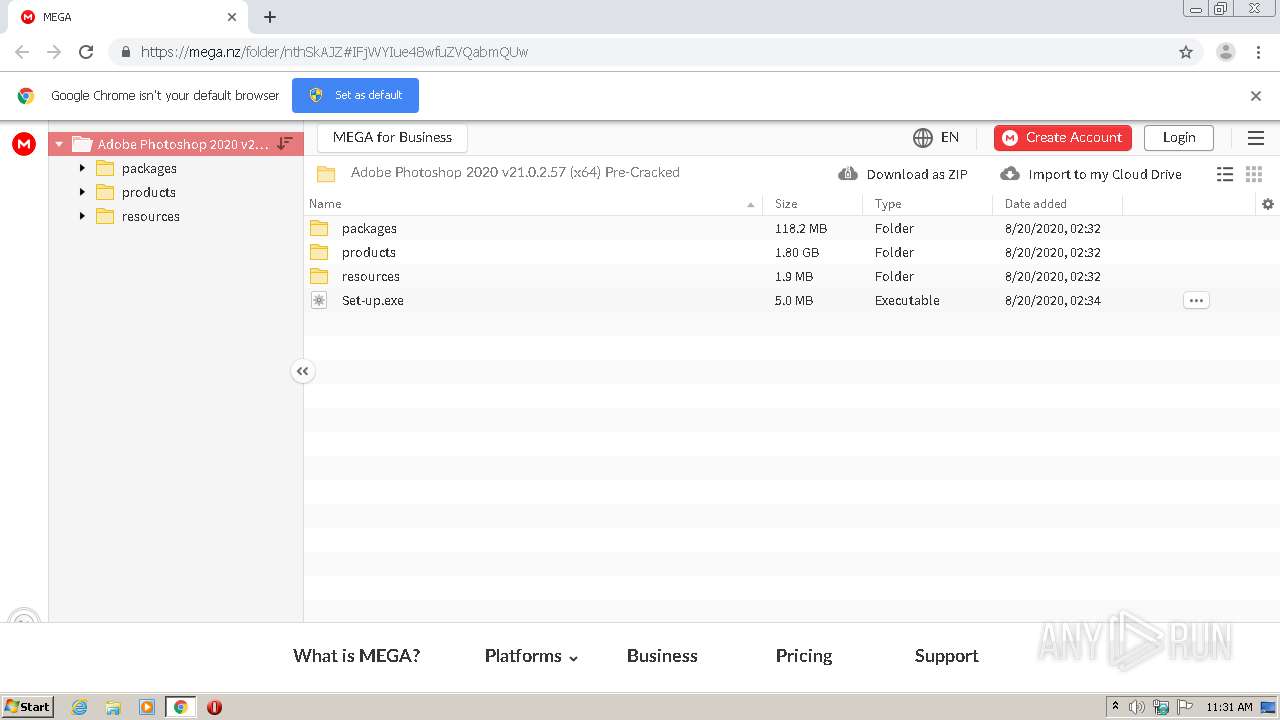1280x720 pixels.
Task: Expand the products folder in the tree
Action: 82,192
